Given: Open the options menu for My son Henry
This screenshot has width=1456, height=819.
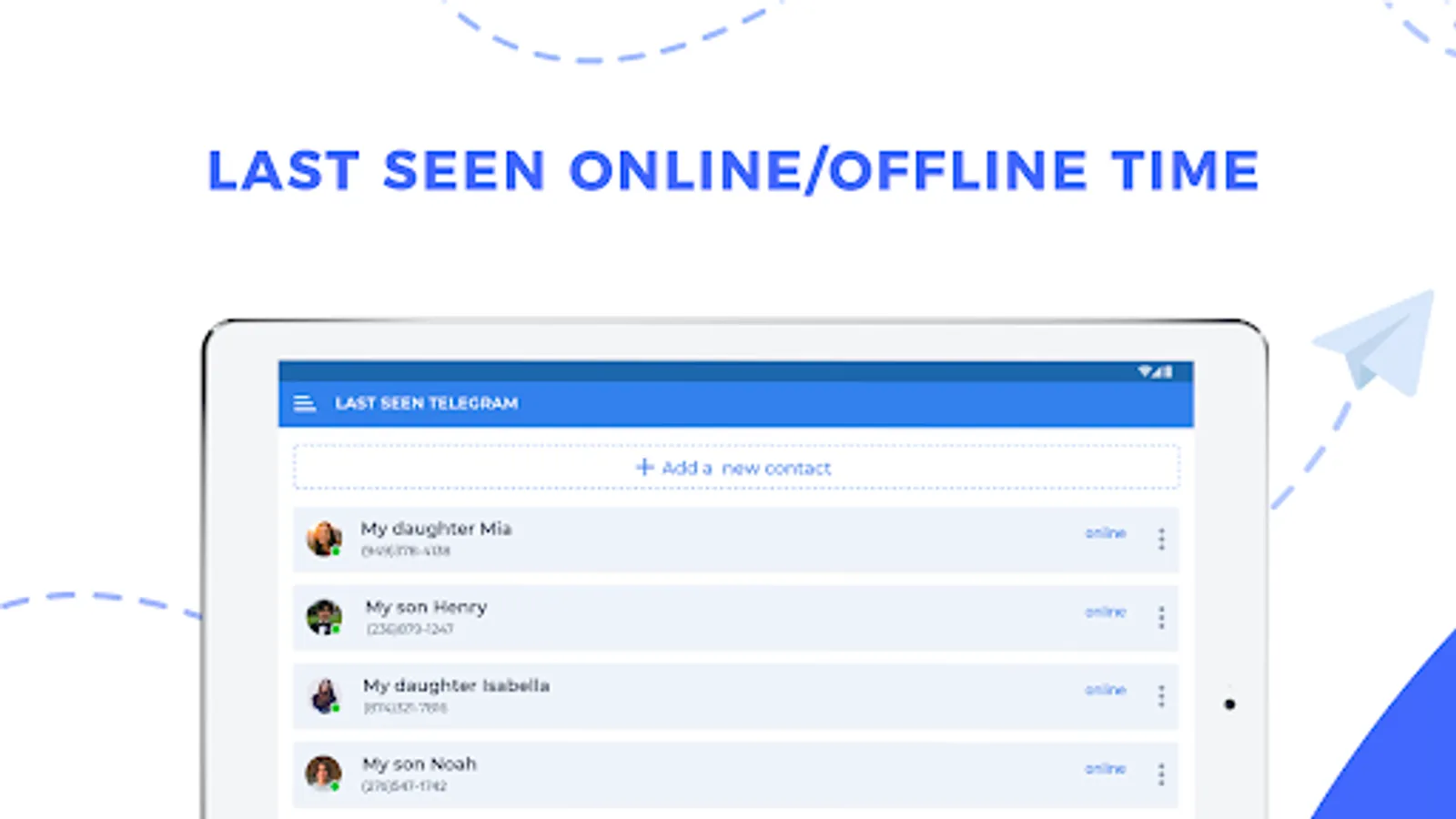Looking at the screenshot, I should 1161,618.
